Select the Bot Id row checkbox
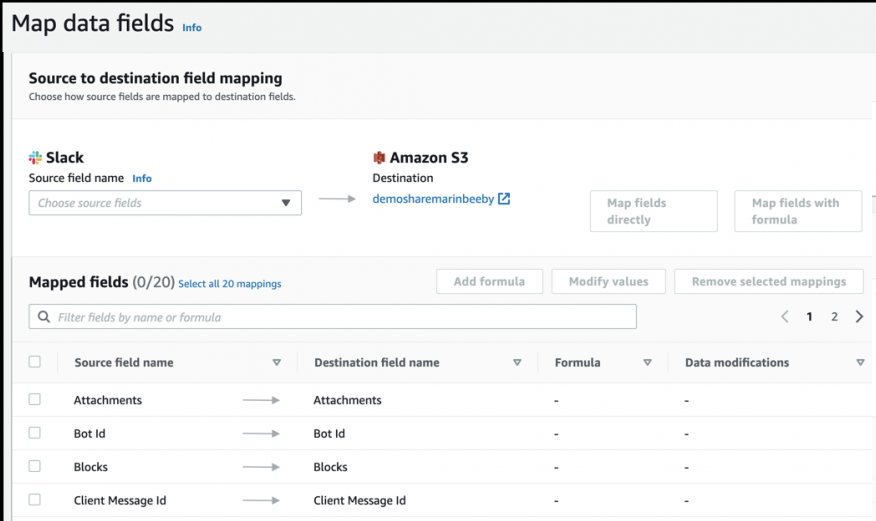The image size is (876, 521). [35, 433]
